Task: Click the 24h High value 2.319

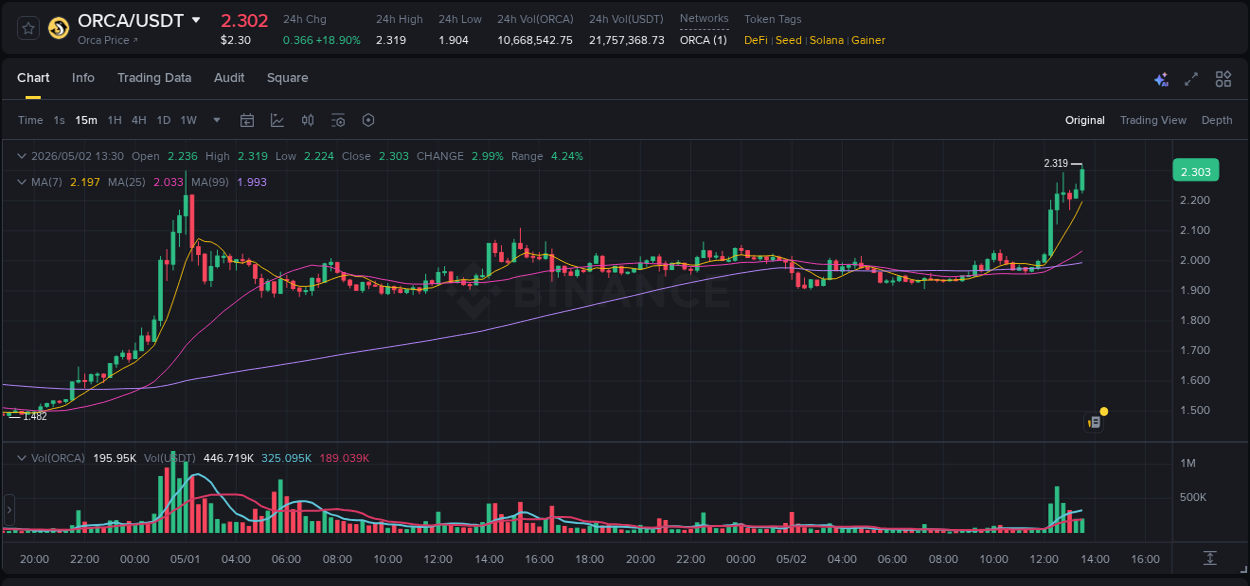Action: click(x=391, y=40)
